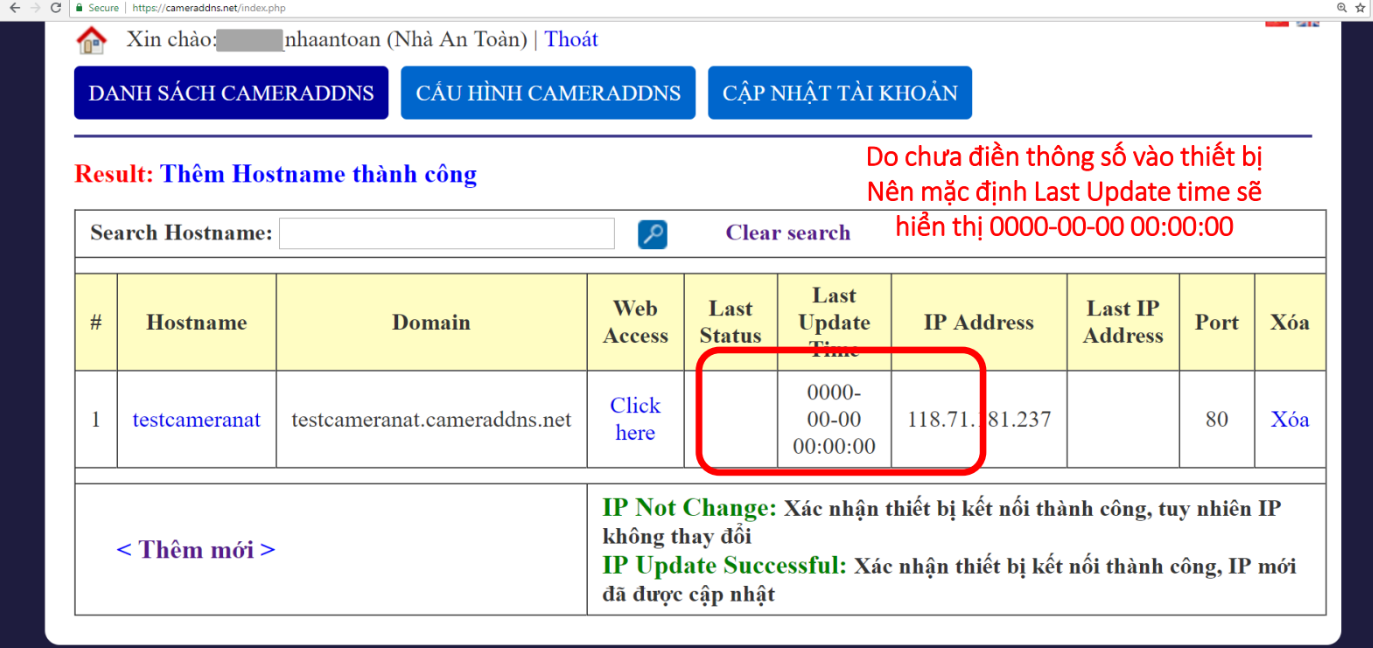Add a new hostname via Thêm mới
1373x648 pixels.
(x=196, y=550)
